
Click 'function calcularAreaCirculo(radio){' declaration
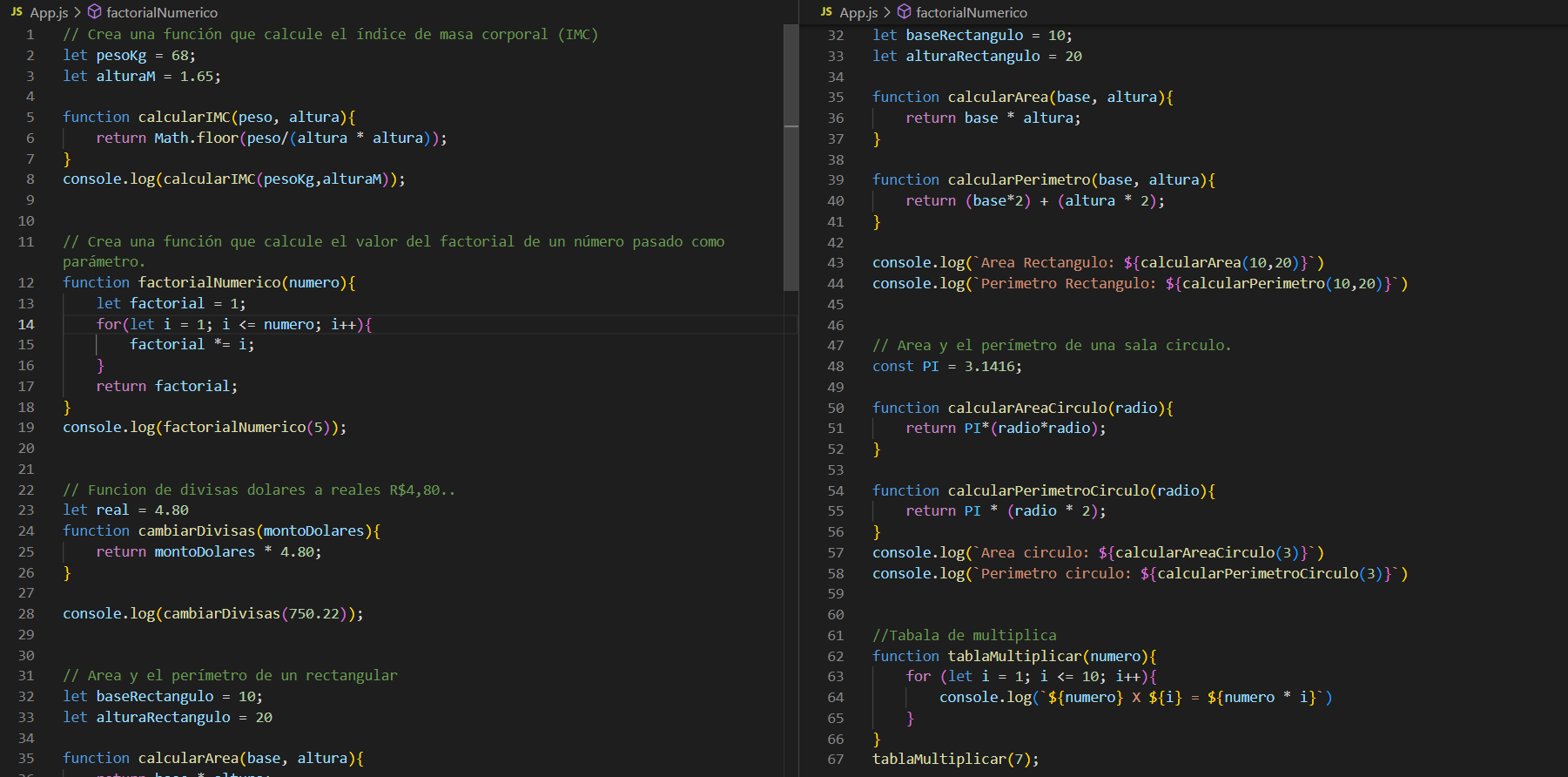[x=1023, y=409]
